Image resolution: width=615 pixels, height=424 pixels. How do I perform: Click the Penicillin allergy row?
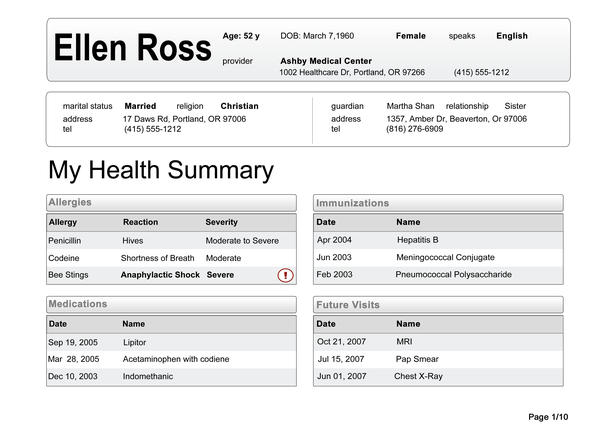pos(171,241)
